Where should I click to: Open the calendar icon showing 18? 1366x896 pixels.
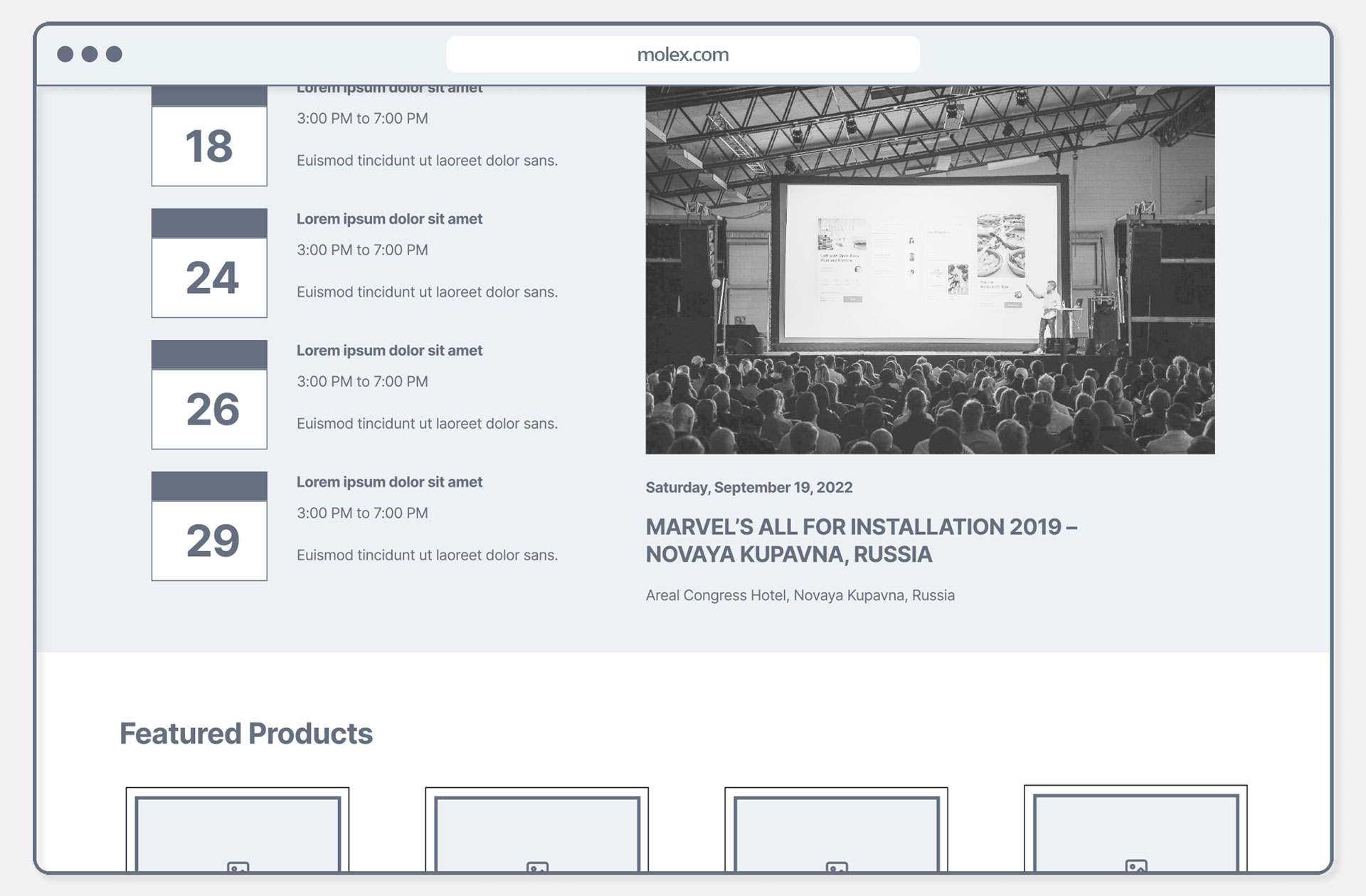209,136
